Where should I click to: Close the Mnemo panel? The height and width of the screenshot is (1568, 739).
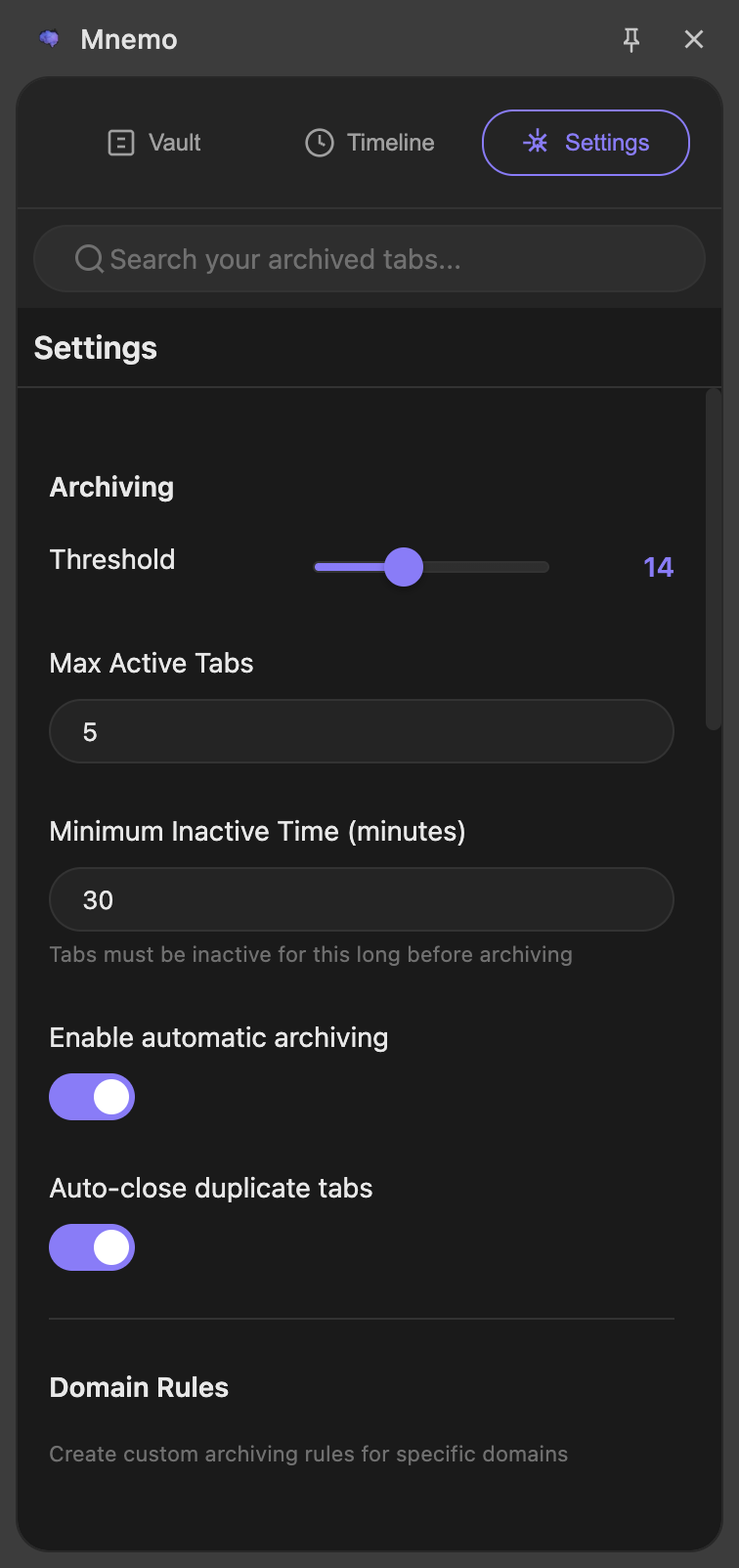694,39
